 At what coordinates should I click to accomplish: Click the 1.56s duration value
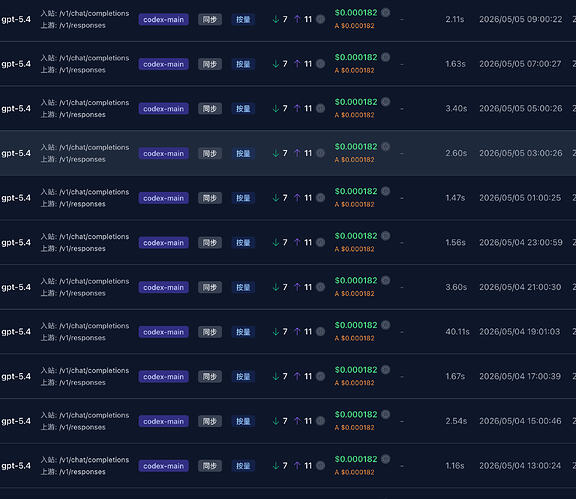tap(456, 243)
